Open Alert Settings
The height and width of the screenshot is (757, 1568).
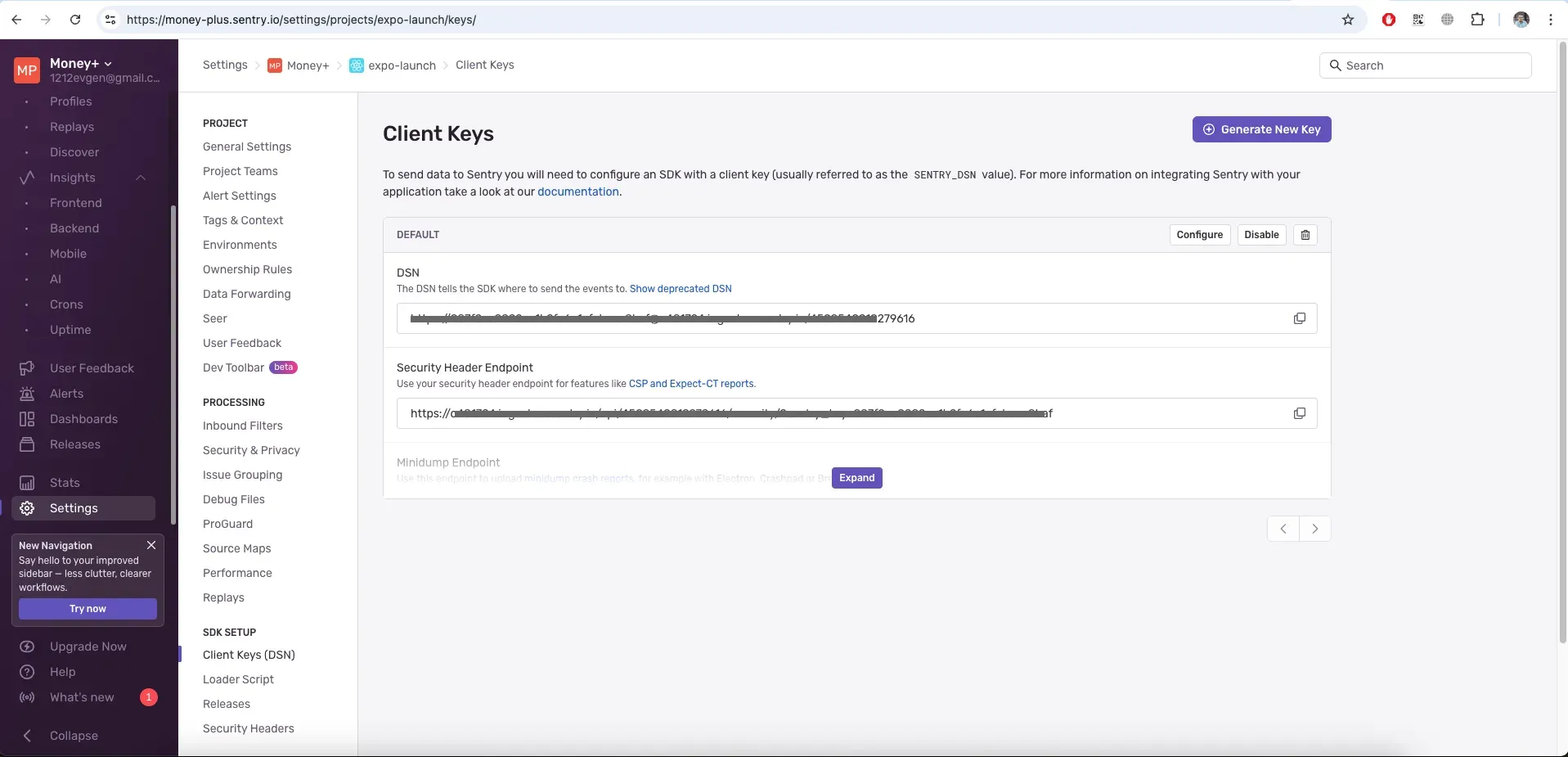coord(240,196)
